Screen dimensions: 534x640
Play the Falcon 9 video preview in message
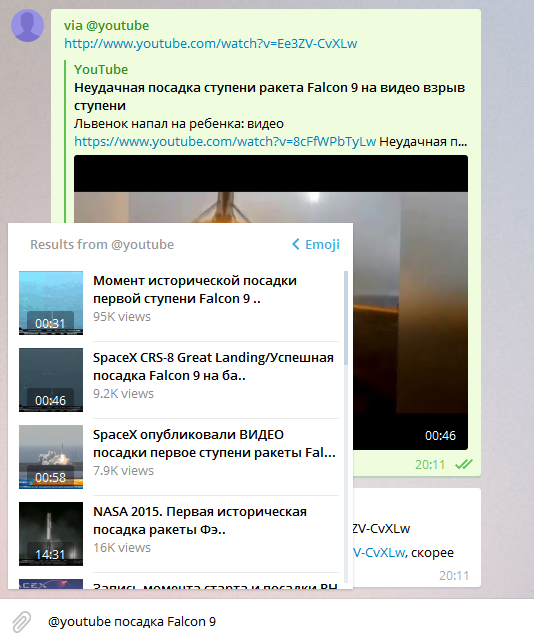tap(410, 302)
